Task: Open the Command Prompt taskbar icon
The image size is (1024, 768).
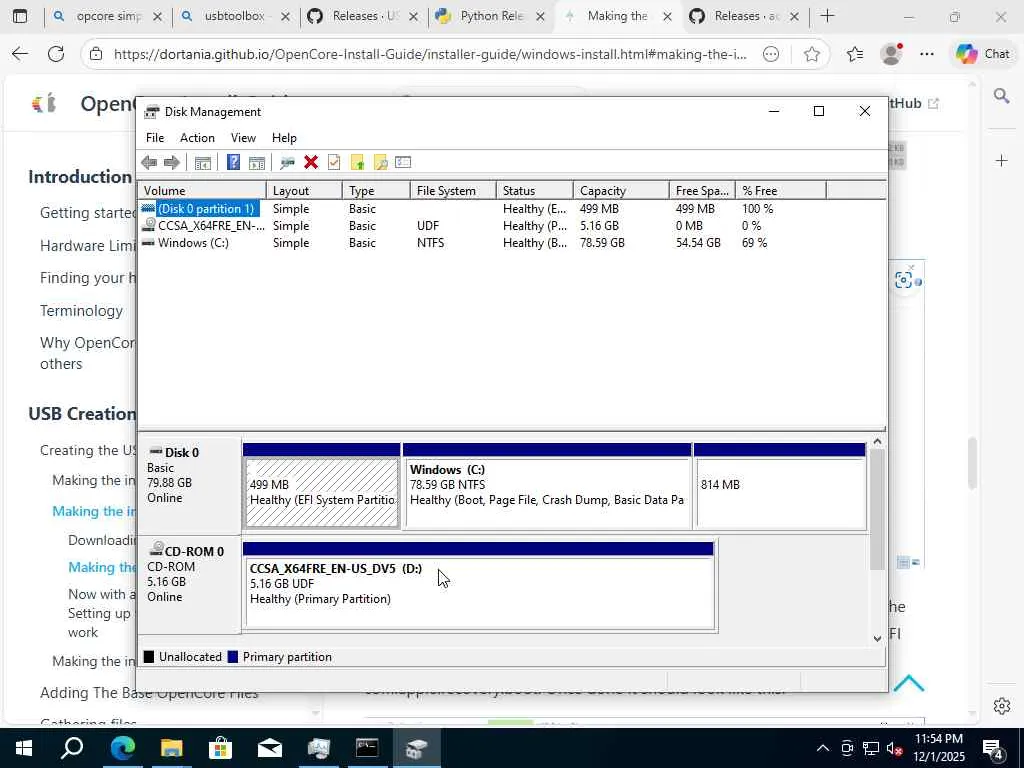Action: tap(367, 748)
